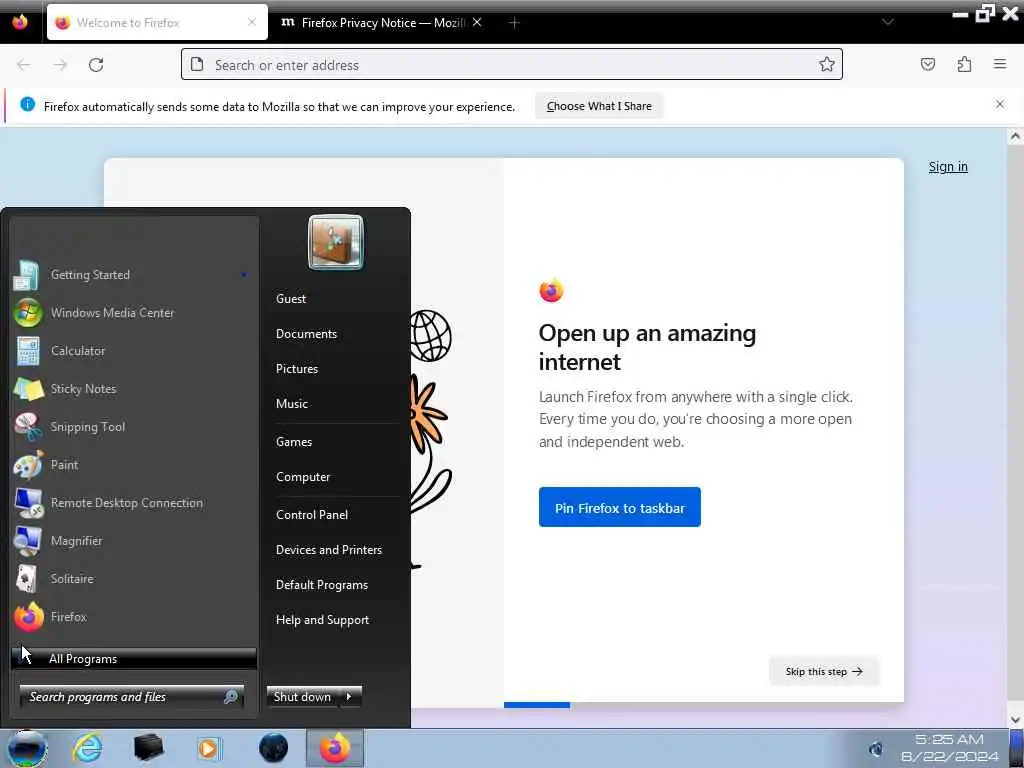The image size is (1024, 768).
Task: Open the Firefox hamburger application menu
Action: pos(999,64)
